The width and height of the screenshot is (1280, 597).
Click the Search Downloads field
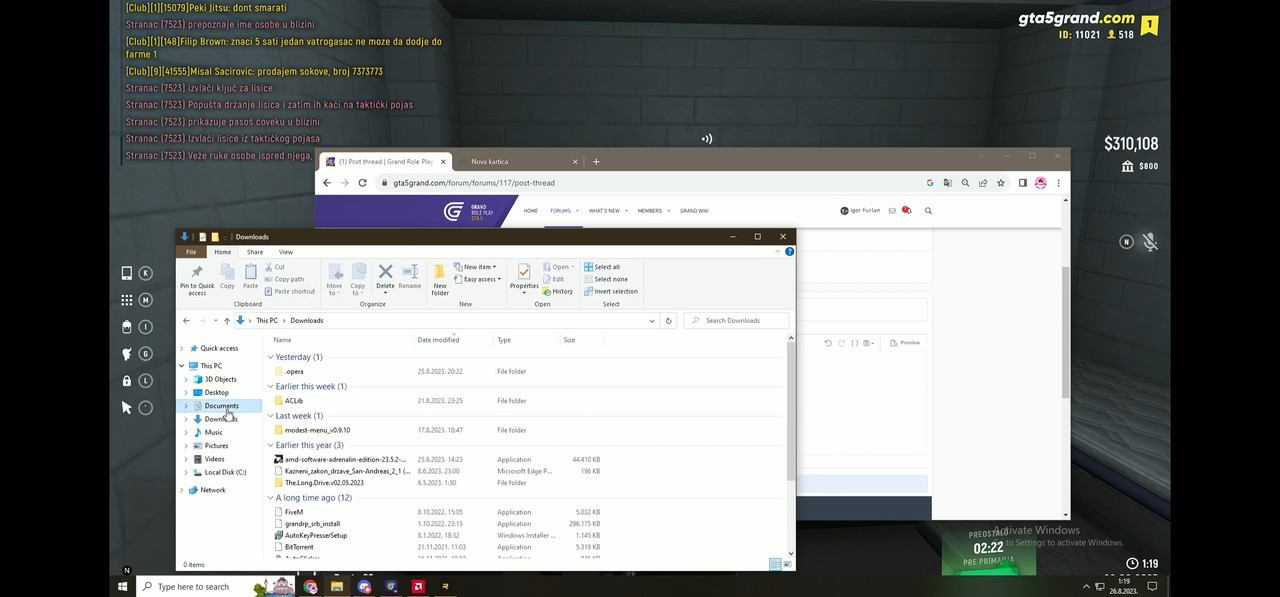click(736, 320)
